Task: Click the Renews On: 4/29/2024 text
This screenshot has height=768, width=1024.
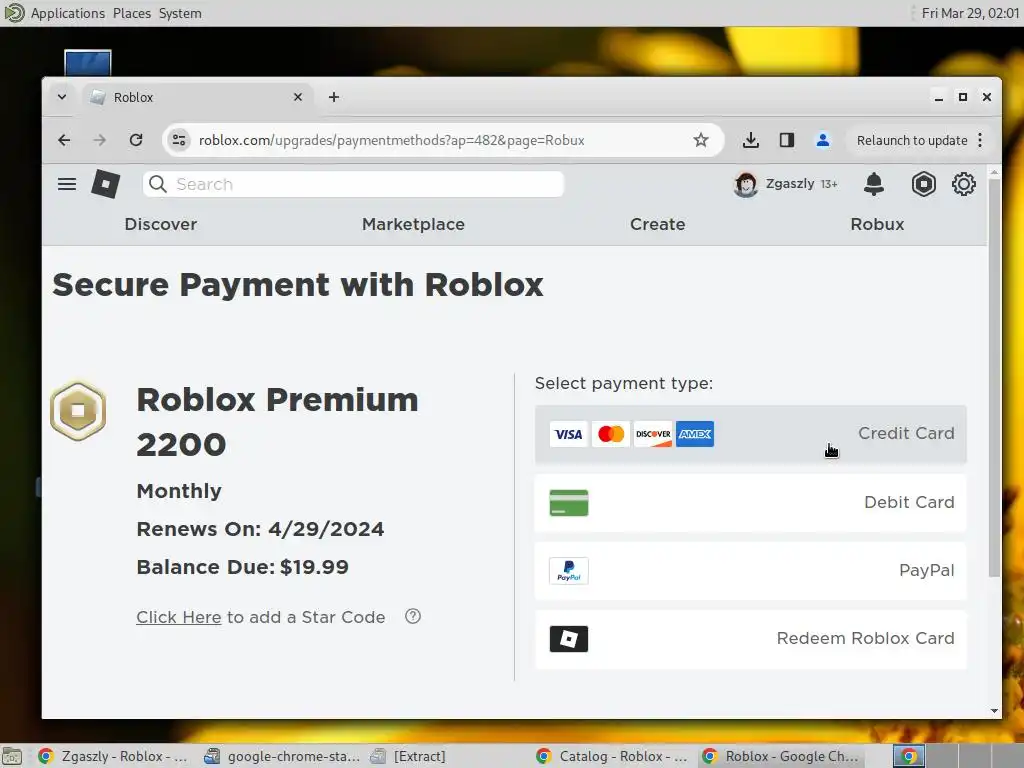Action: [260, 529]
